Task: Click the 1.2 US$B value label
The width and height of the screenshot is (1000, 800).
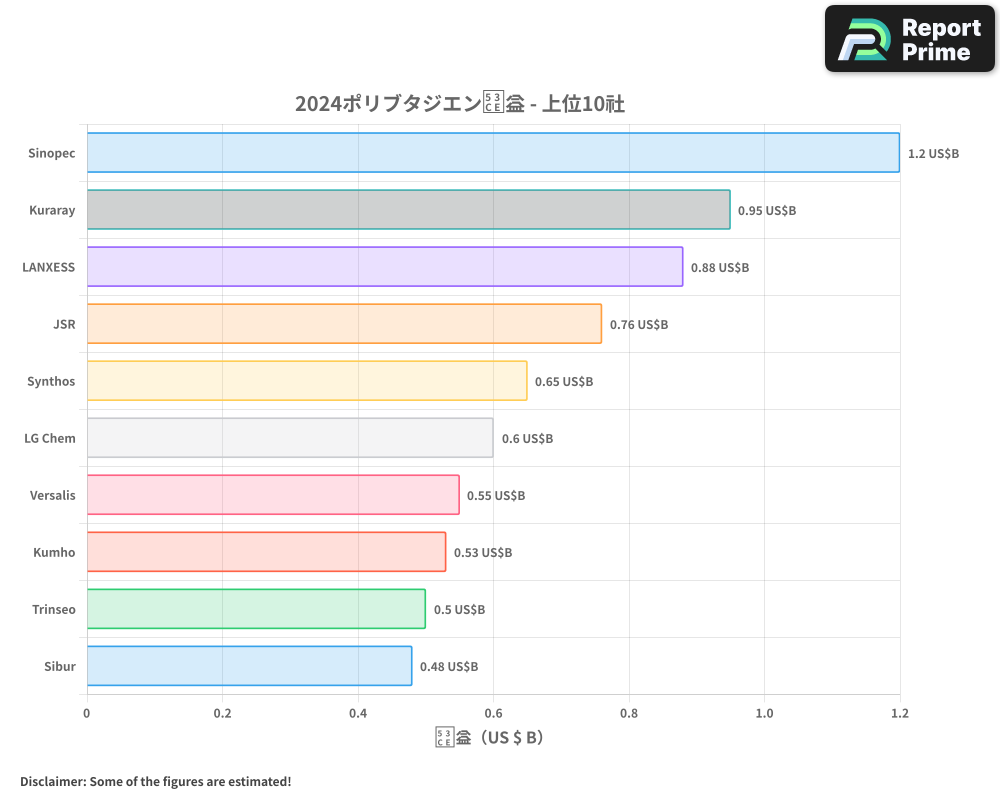Action: click(932, 153)
